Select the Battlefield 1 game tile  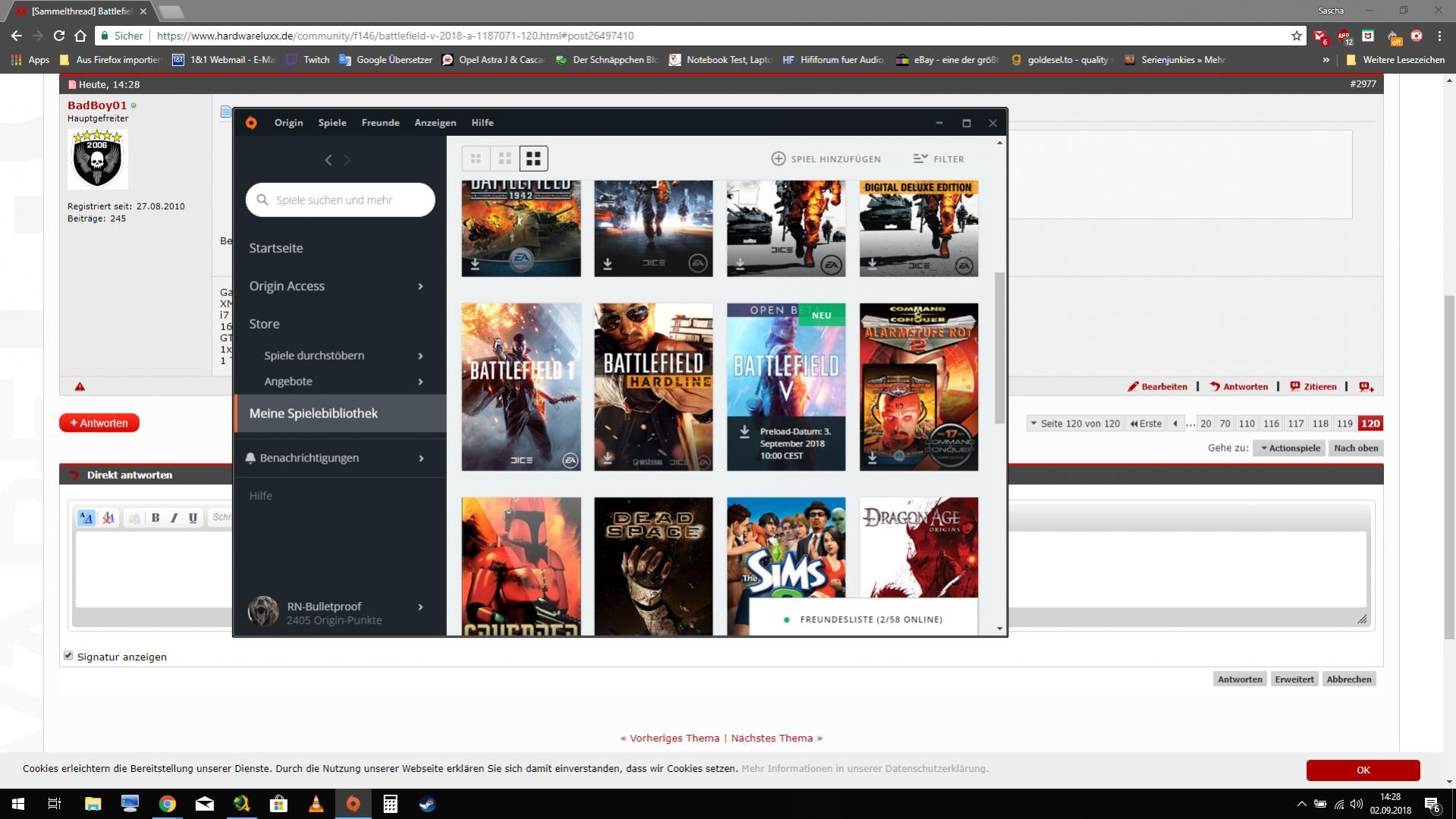[521, 387]
